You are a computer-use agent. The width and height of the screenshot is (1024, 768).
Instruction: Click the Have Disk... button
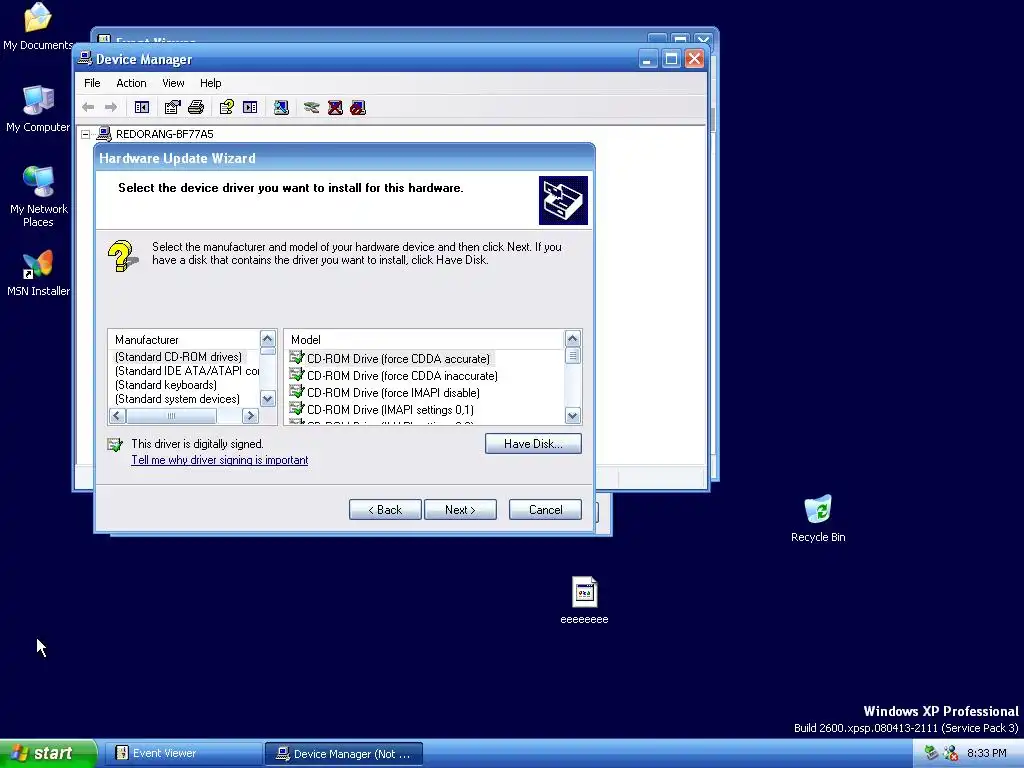click(x=533, y=443)
